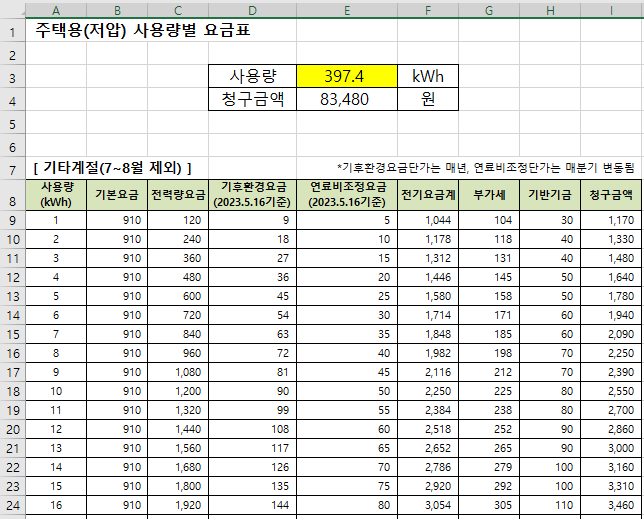The width and height of the screenshot is (644, 519).
Task: Click the 기본요금 table header
Action: pyautogui.click(x=117, y=195)
